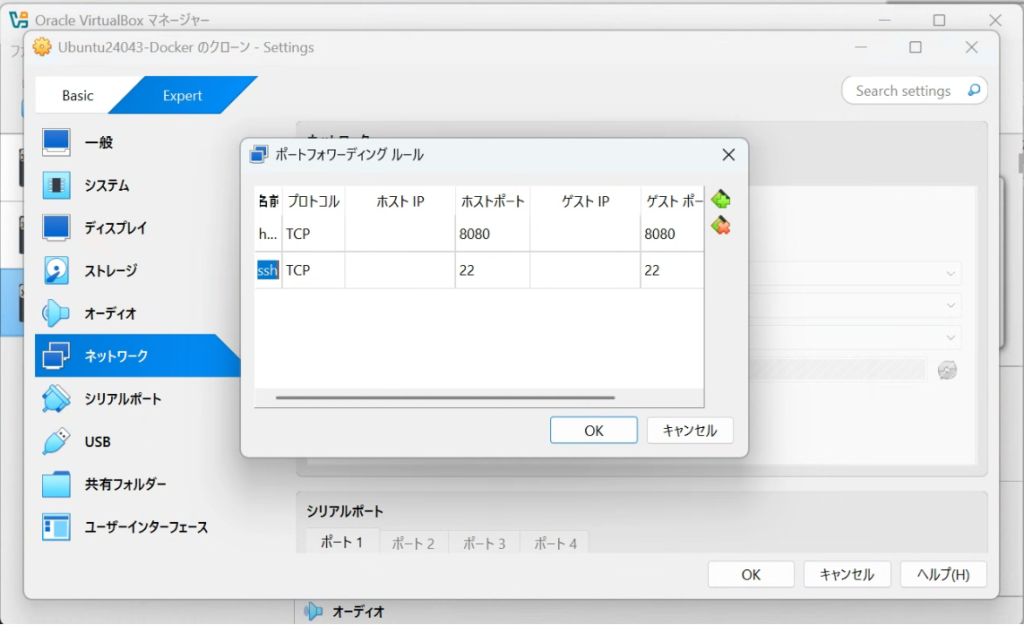
Task: Open the ユーザーインターフェース settings category
Action: pyautogui.click(x=146, y=527)
